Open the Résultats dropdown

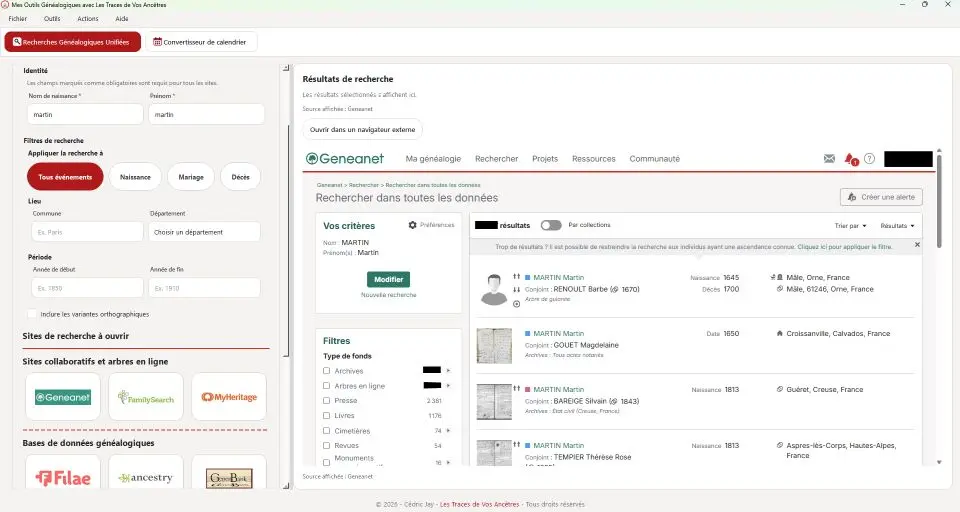897,226
